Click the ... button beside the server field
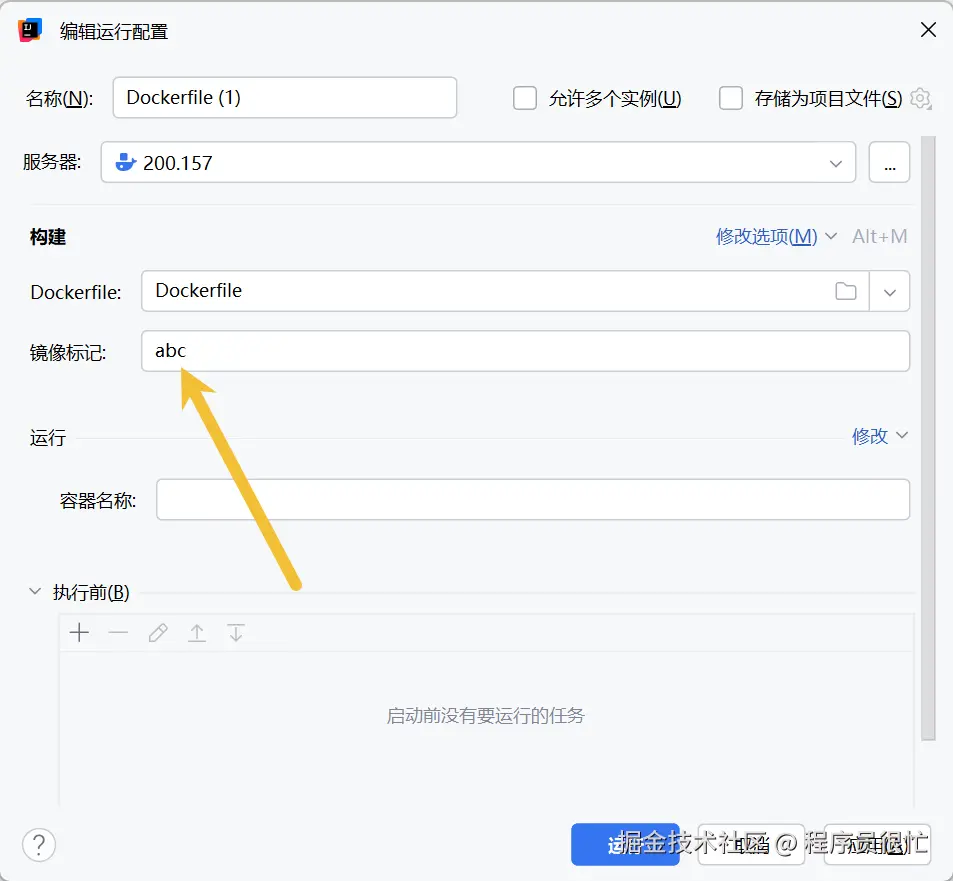 click(889, 162)
